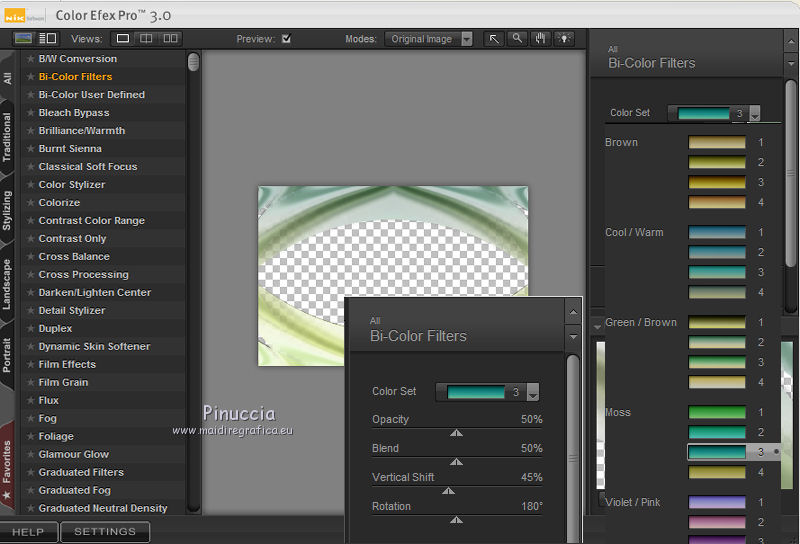Pick Cool / Warm color set 1 swatch
The height and width of the screenshot is (544, 800).
717,232
